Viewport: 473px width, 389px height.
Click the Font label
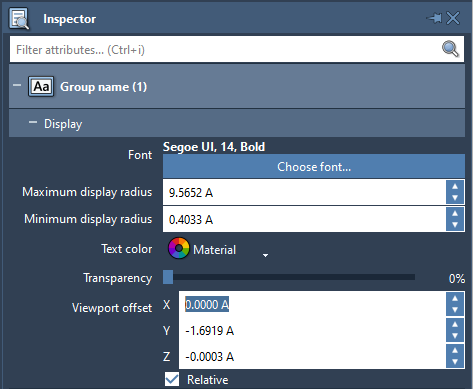140,155
